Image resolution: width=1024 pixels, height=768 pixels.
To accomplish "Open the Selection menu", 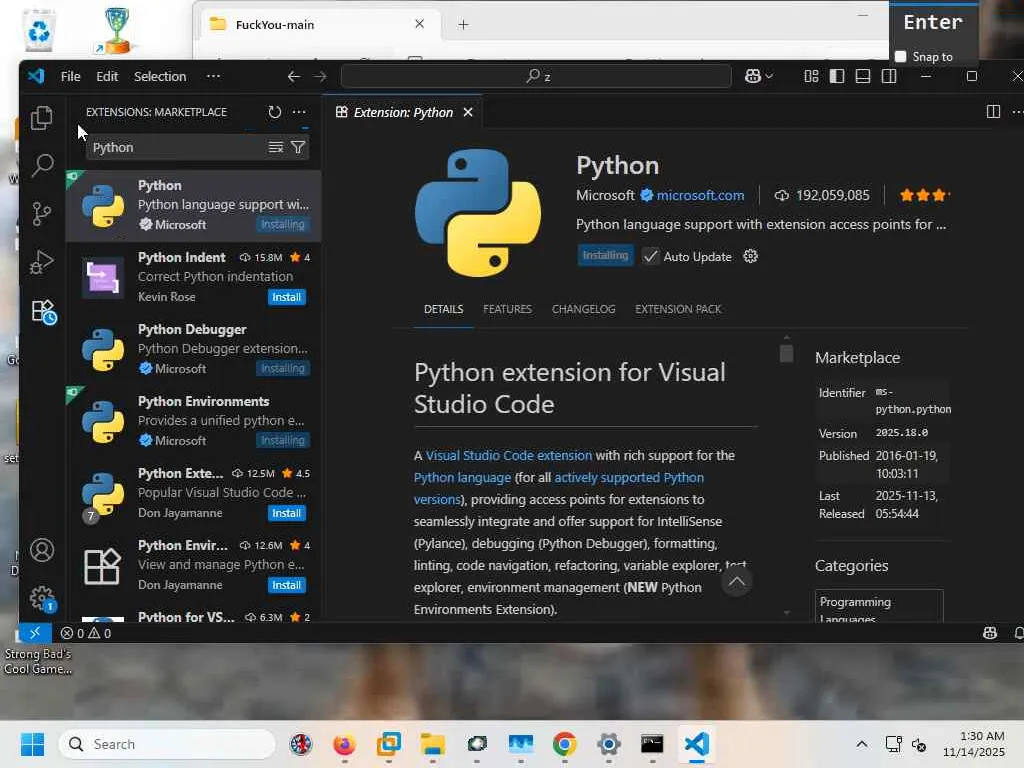I will pyautogui.click(x=160, y=76).
